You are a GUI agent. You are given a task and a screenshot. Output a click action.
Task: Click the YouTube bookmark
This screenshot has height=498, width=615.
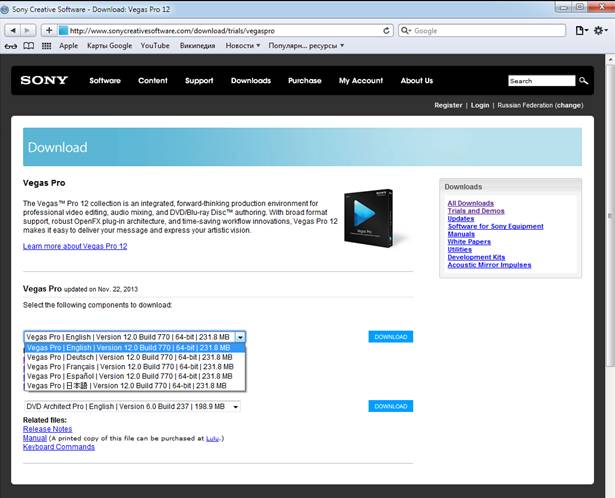tap(155, 46)
